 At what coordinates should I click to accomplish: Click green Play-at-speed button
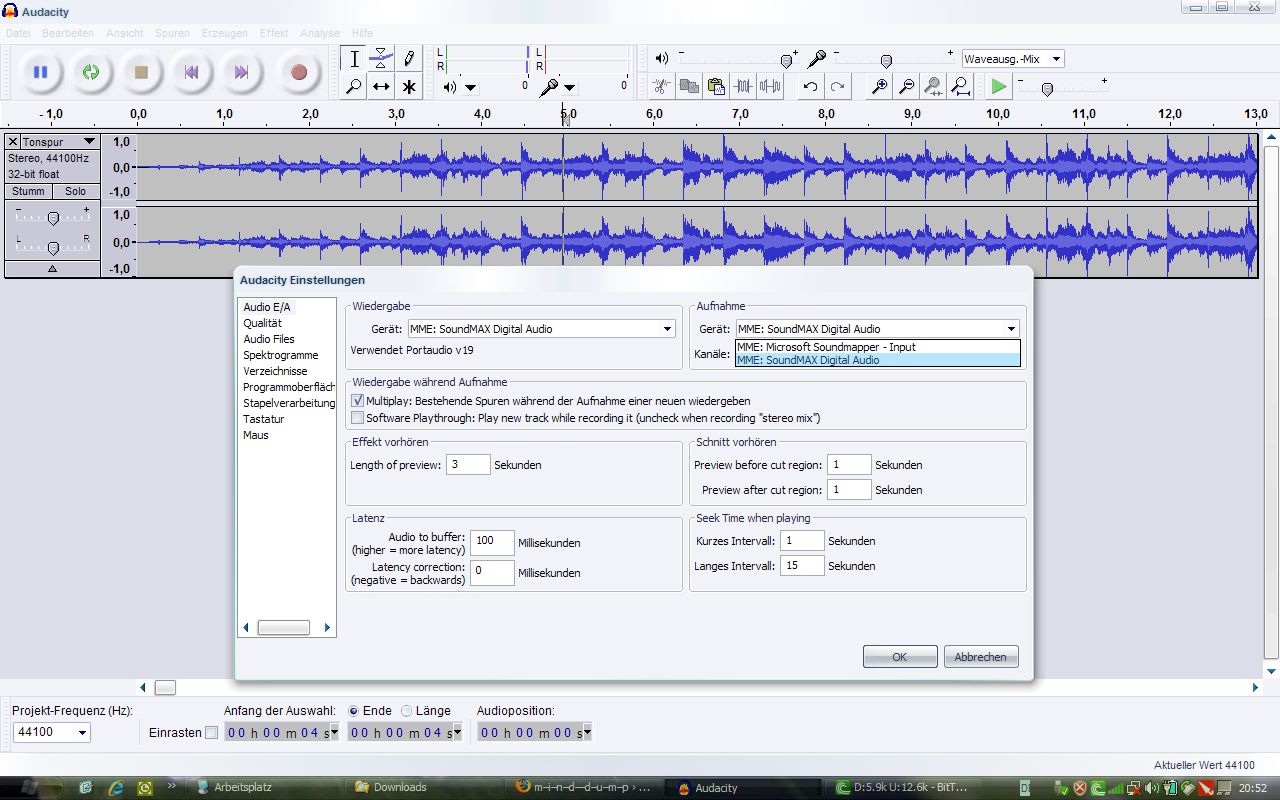[998, 87]
